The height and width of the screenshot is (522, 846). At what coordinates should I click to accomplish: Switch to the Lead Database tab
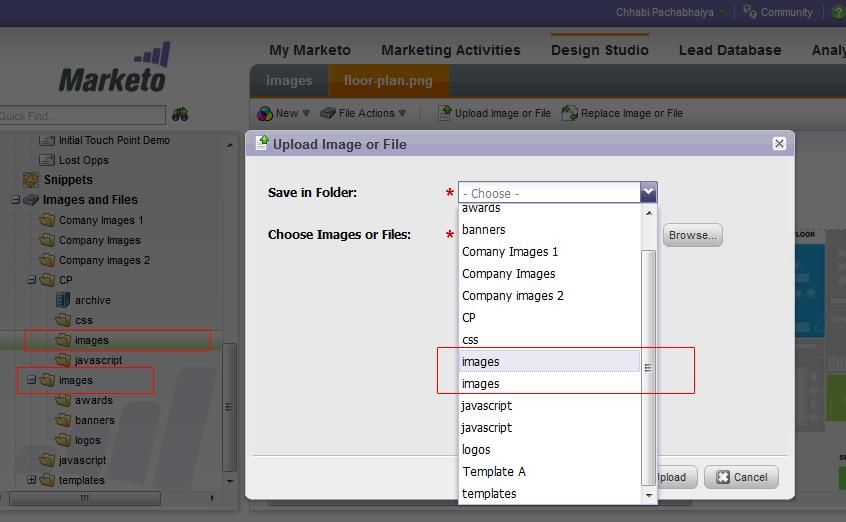pos(730,50)
